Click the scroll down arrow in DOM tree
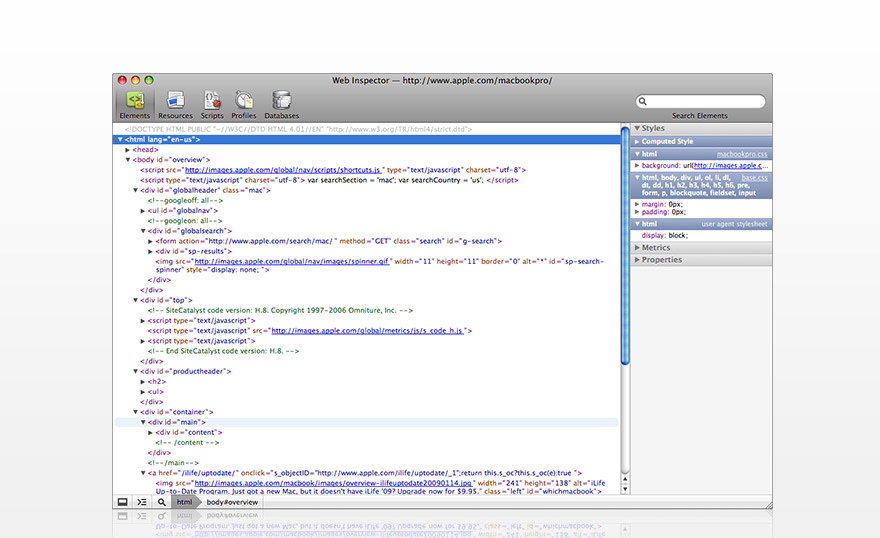The image size is (880, 538). [x=625, y=489]
